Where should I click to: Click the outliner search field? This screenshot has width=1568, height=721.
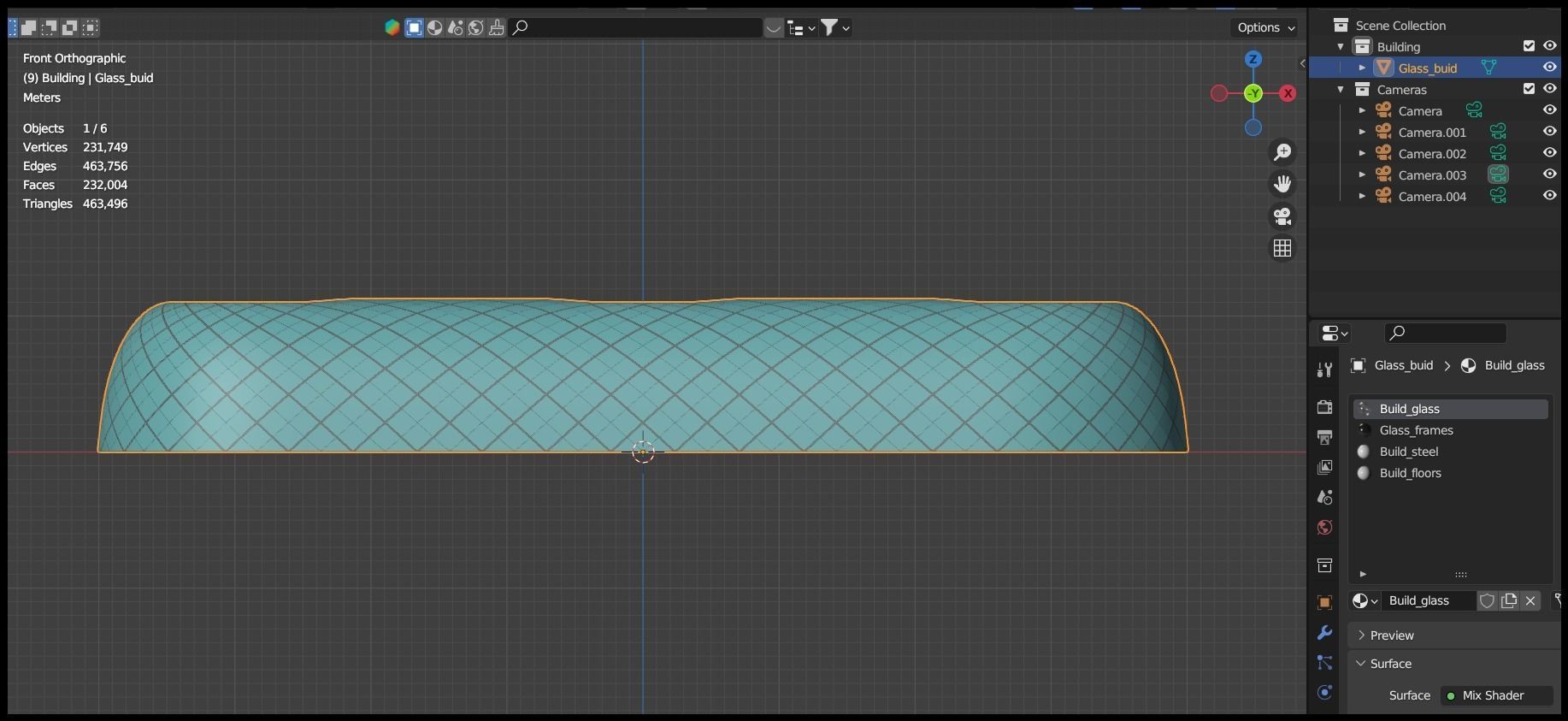(635, 27)
